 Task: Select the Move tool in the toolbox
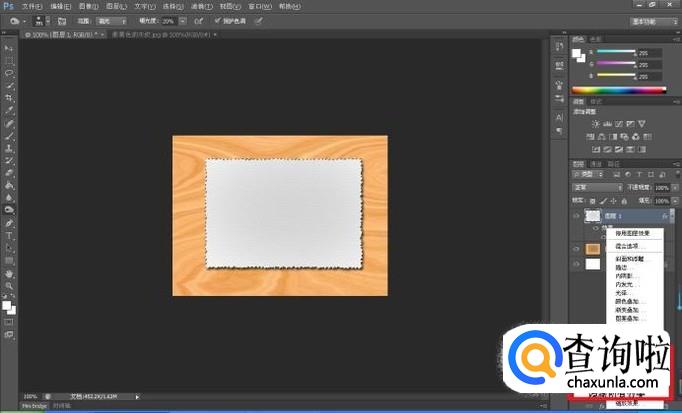pyautogui.click(x=10, y=48)
